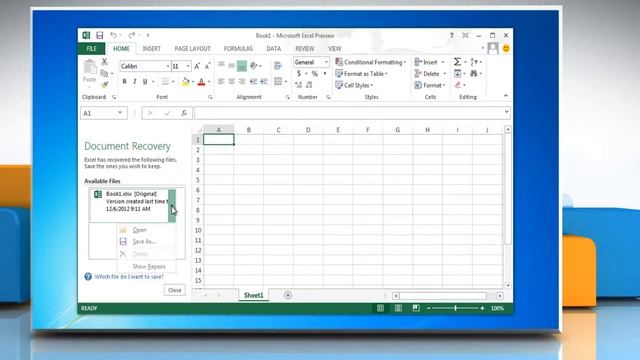Click the Decrease Indent icon
Image resolution: width=640 pixels, height=360 pixels.
pyautogui.click(x=253, y=82)
